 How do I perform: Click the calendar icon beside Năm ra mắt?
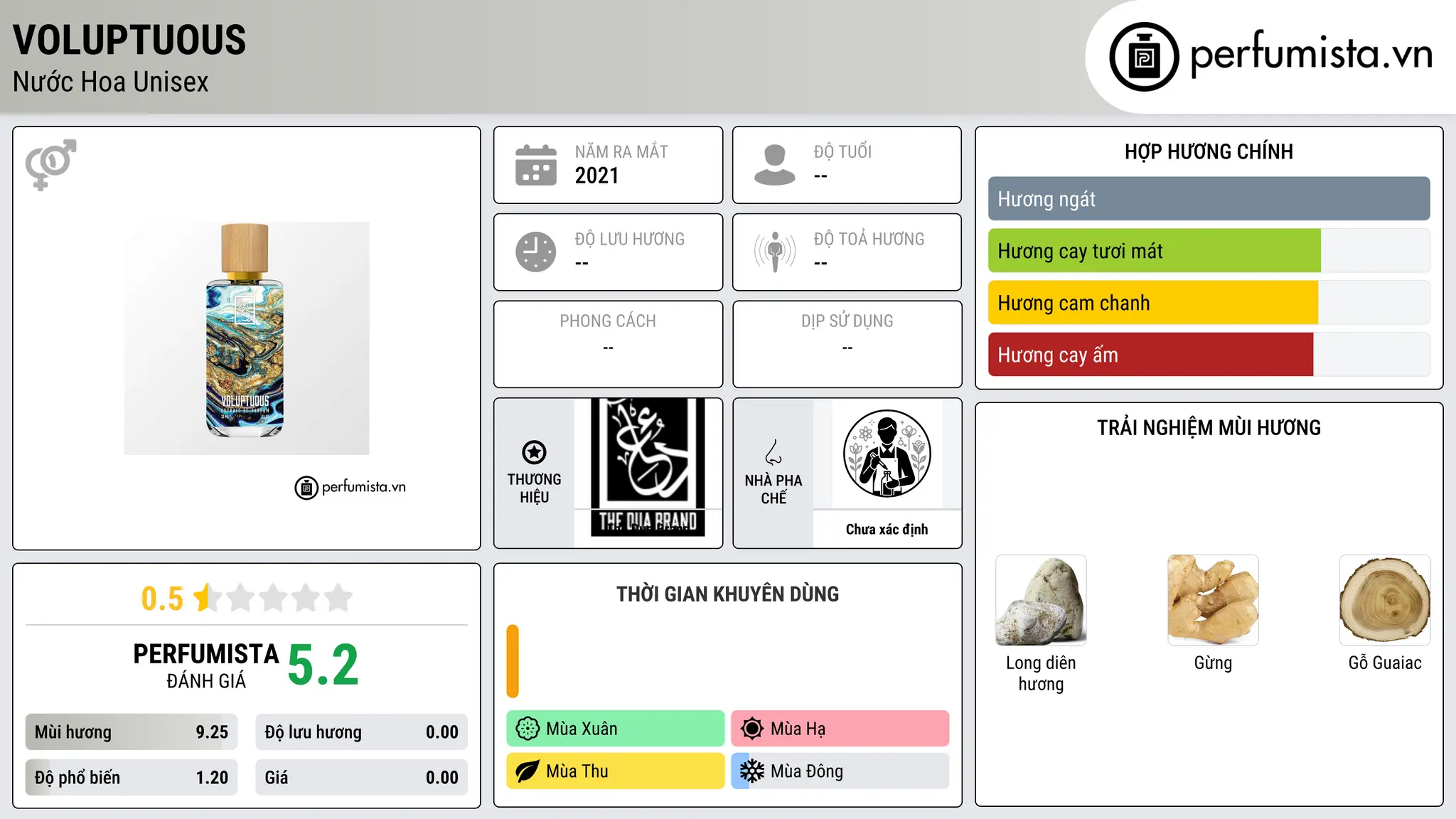click(x=536, y=165)
